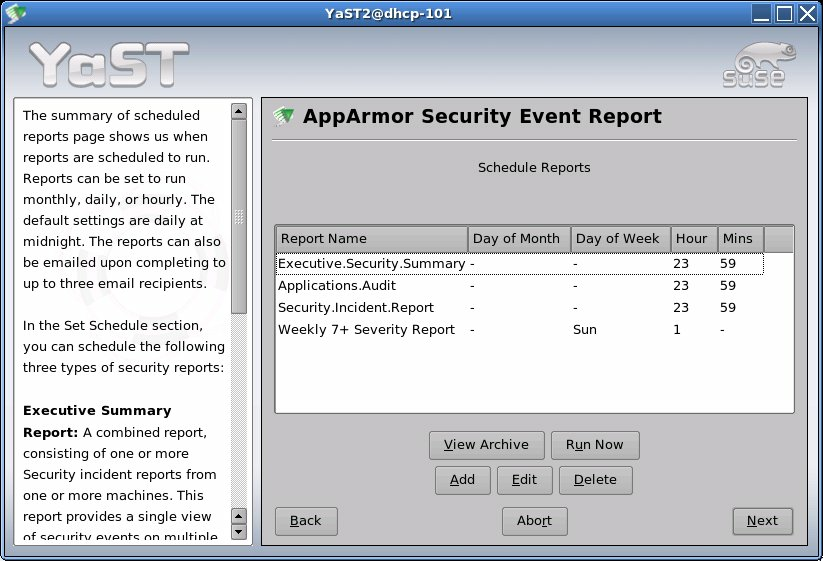Go Back to the previous page

(306, 521)
